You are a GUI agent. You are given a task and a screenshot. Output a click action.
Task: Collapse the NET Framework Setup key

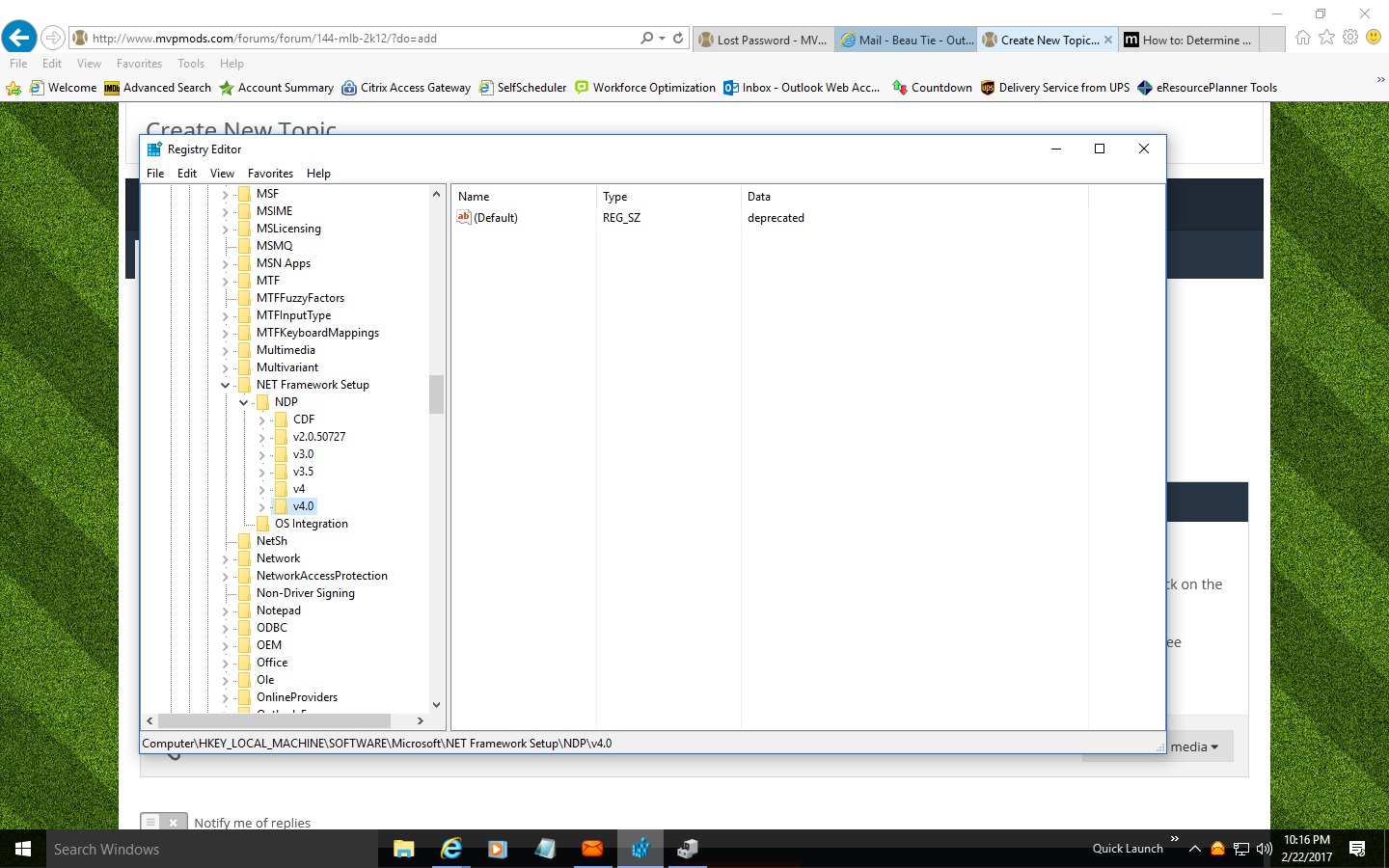[225, 385]
